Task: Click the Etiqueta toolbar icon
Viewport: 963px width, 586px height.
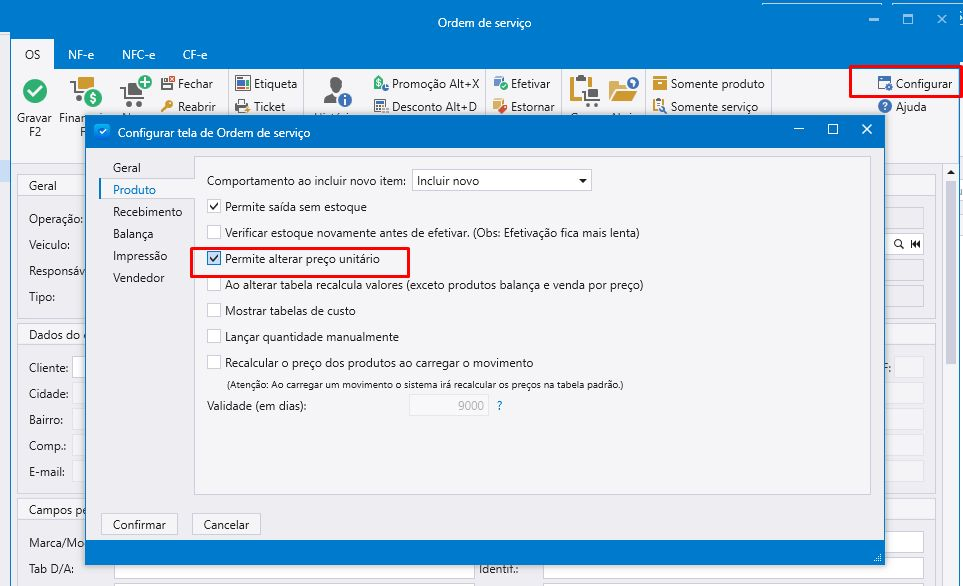Action: click(243, 84)
